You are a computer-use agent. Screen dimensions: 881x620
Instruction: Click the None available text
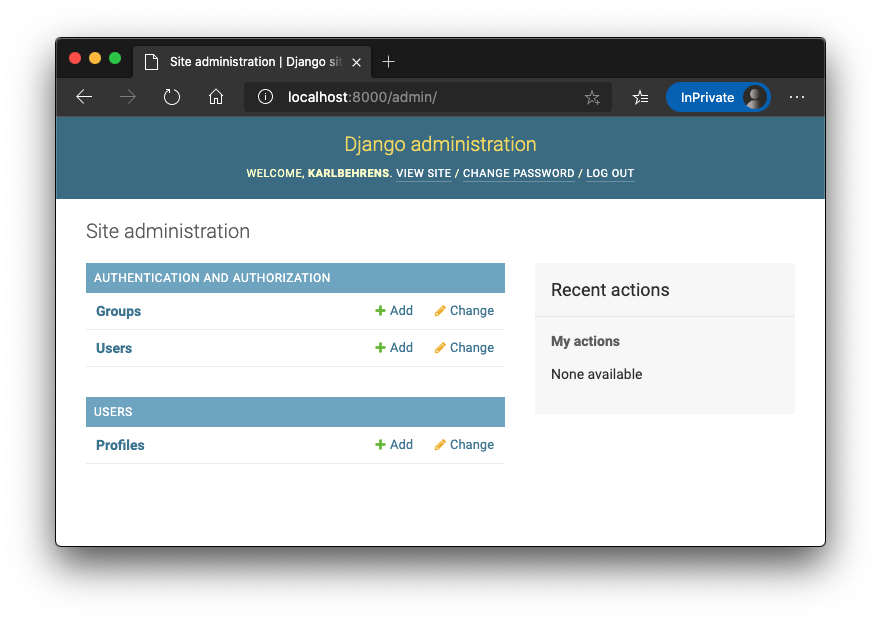point(597,374)
